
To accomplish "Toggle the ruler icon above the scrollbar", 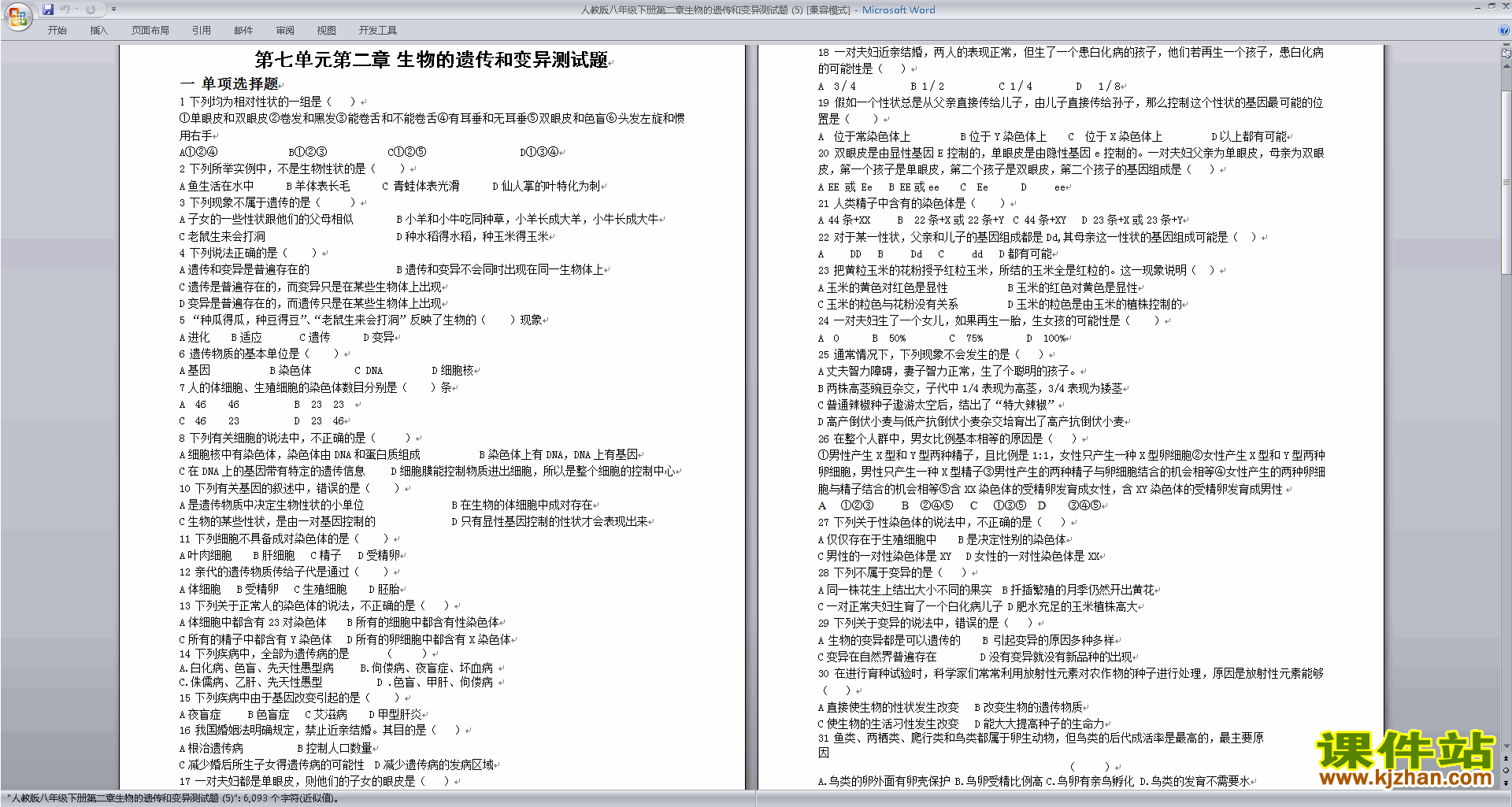I will [x=1506, y=54].
